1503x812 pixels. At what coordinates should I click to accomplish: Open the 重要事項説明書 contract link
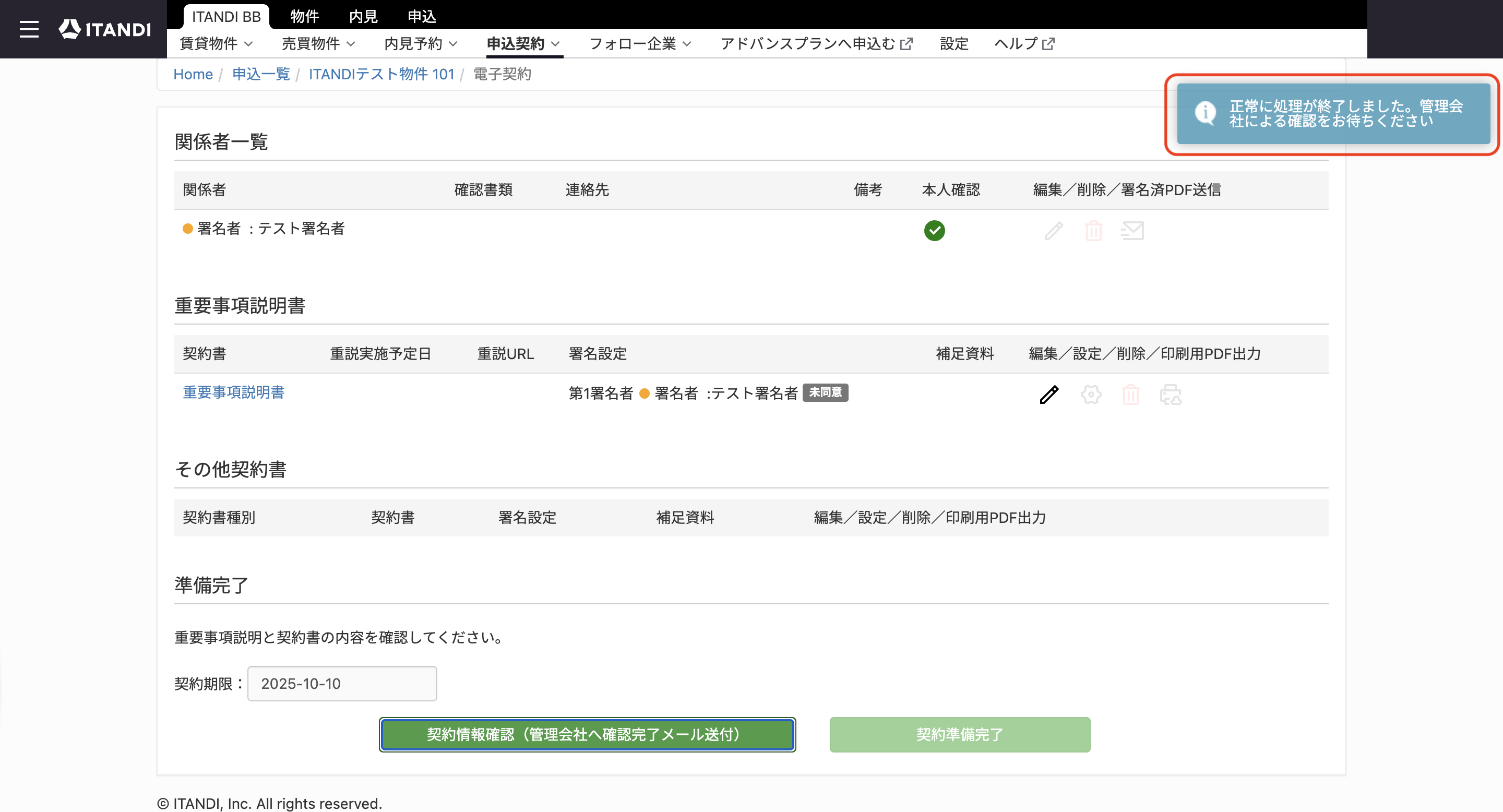[x=233, y=392]
